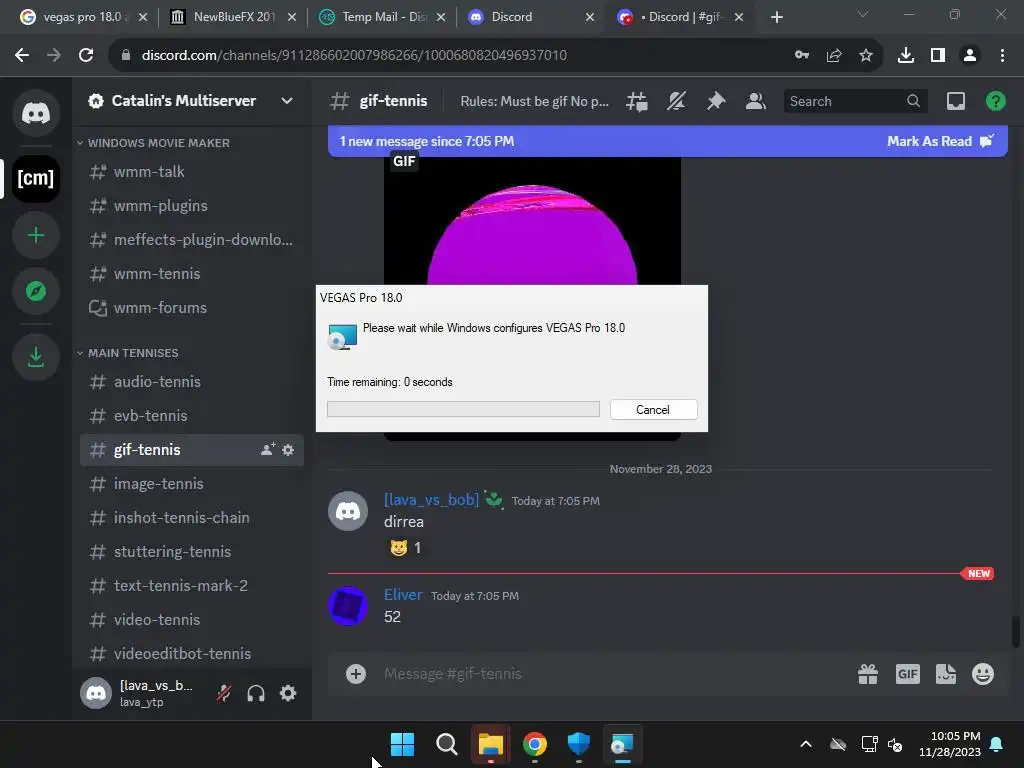Screen dimensions: 1024x768
Task: Click the chat scrollbar thumb
Action: pyautogui.click(x=1016, y=632)
